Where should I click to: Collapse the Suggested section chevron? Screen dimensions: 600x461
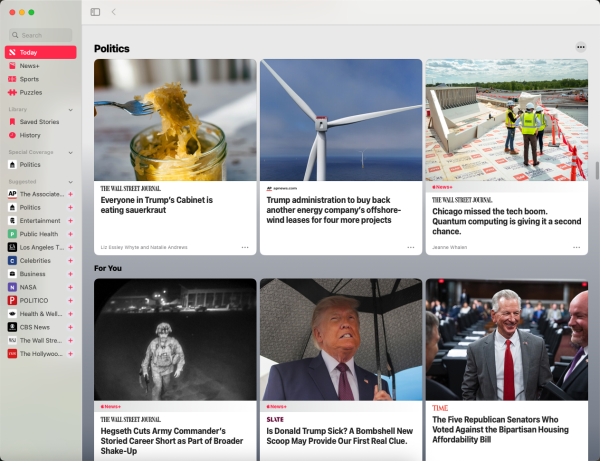(70, 182)
